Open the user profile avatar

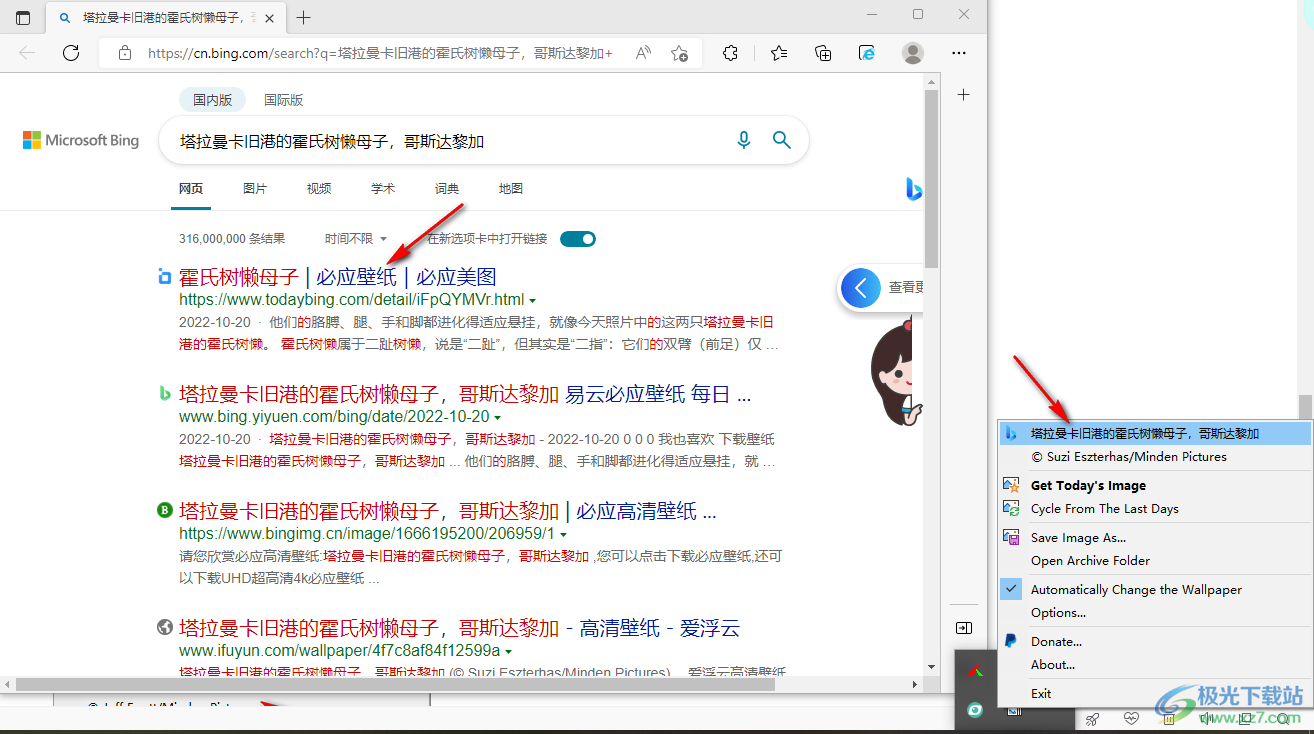coord(912,53)
